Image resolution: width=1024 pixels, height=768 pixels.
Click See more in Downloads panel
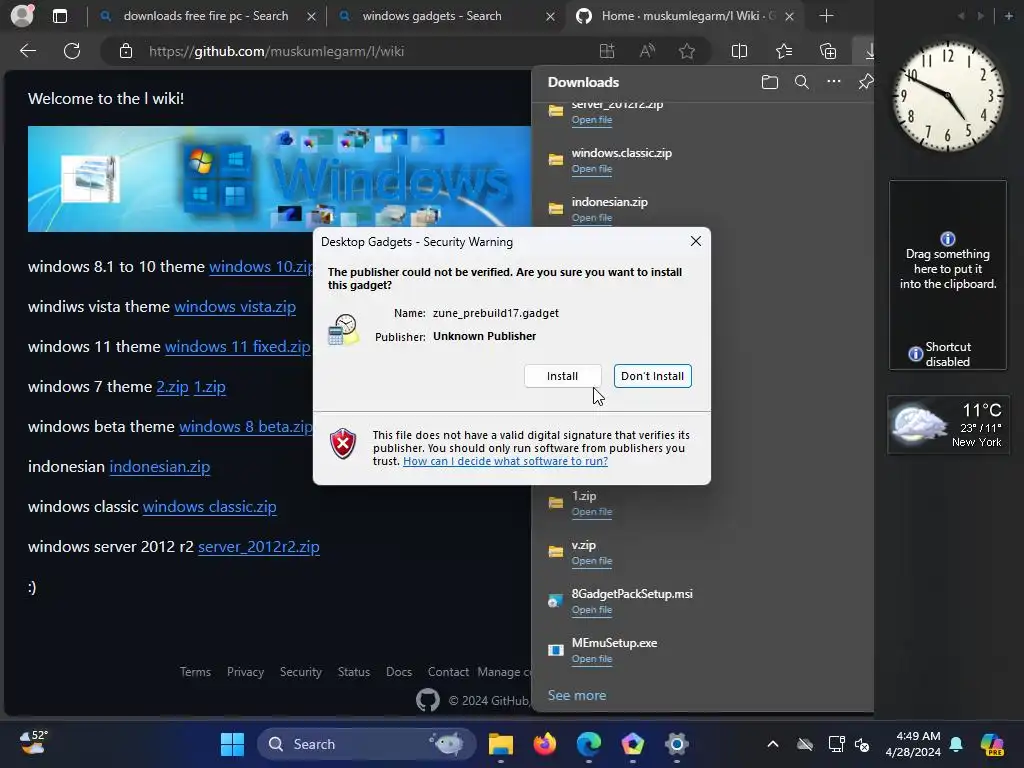(x=577, y=696)
